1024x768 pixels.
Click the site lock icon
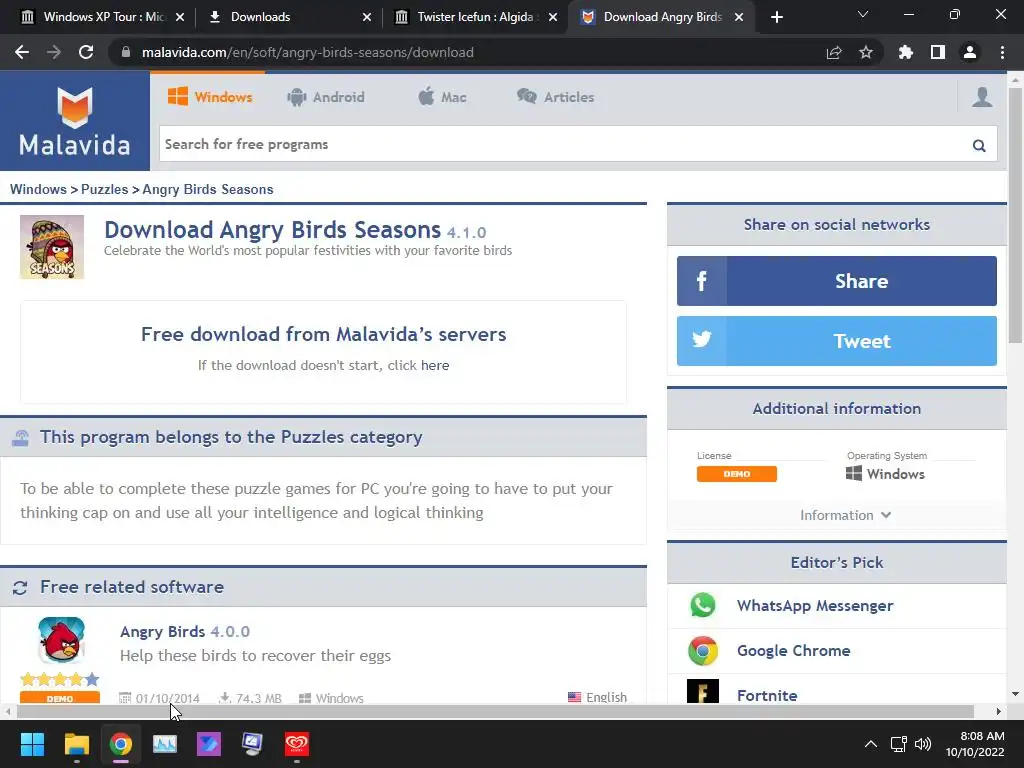125,52
